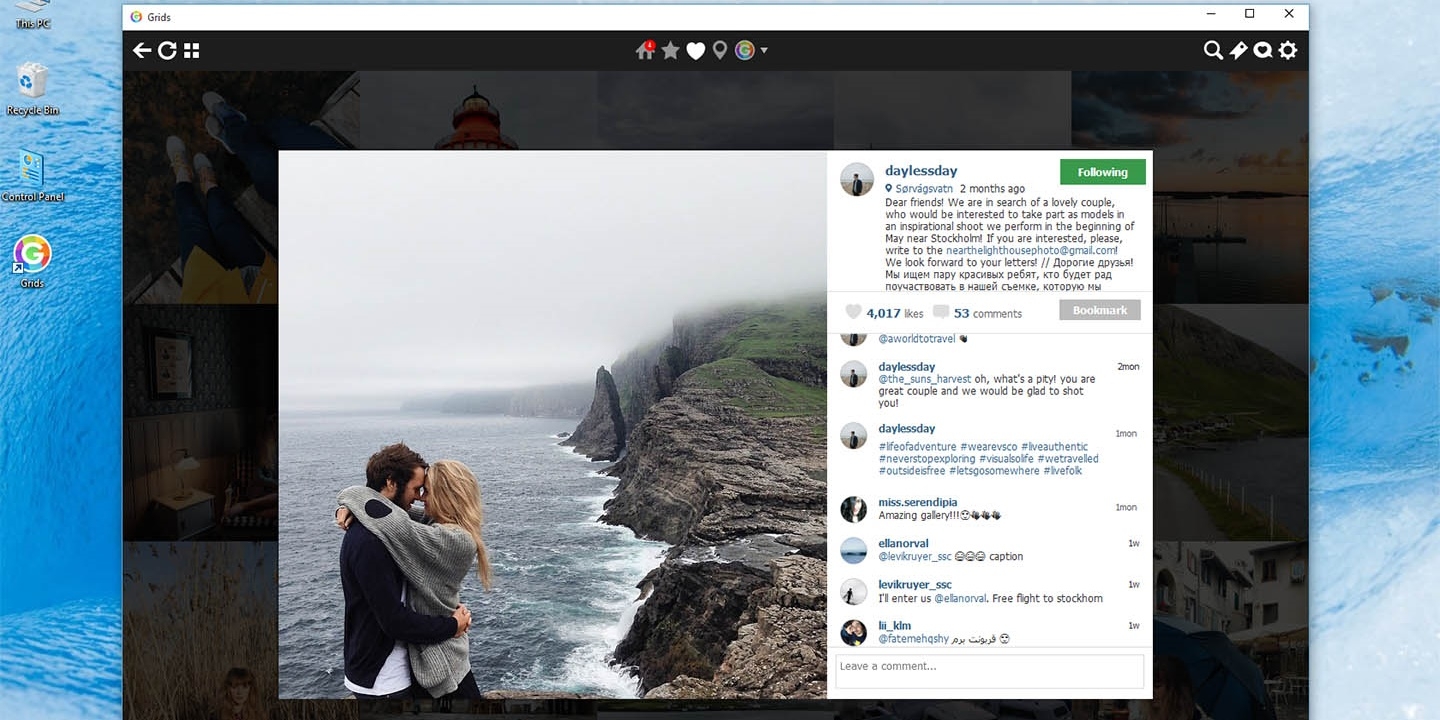Open the home feed with notification badge

(645, 50)
